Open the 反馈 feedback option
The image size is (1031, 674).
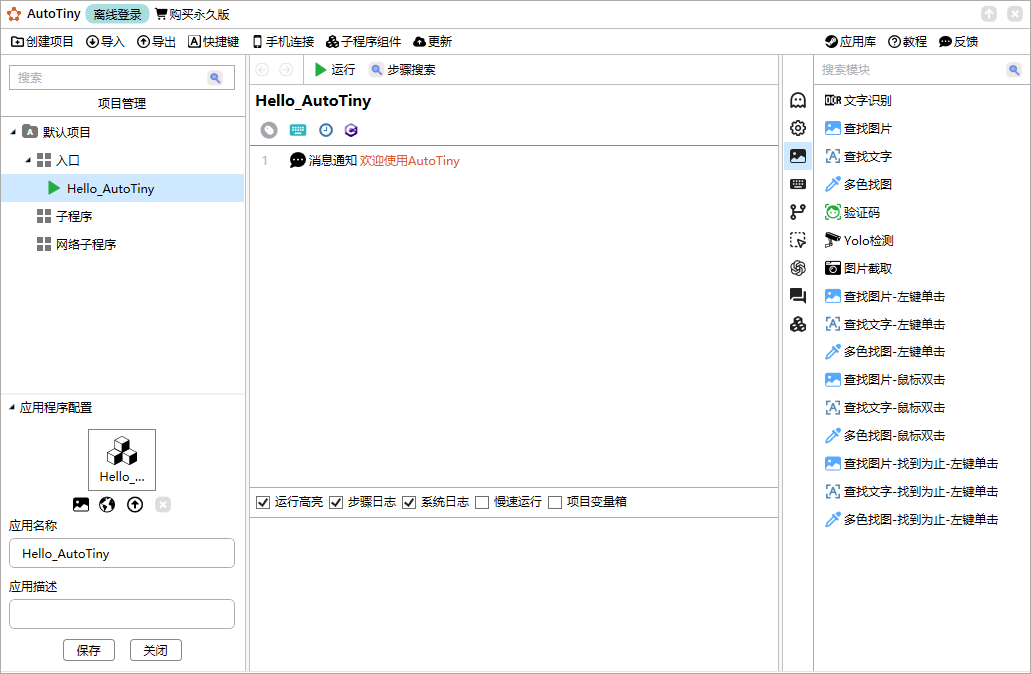pyautogui.click(x=959, y=41)
